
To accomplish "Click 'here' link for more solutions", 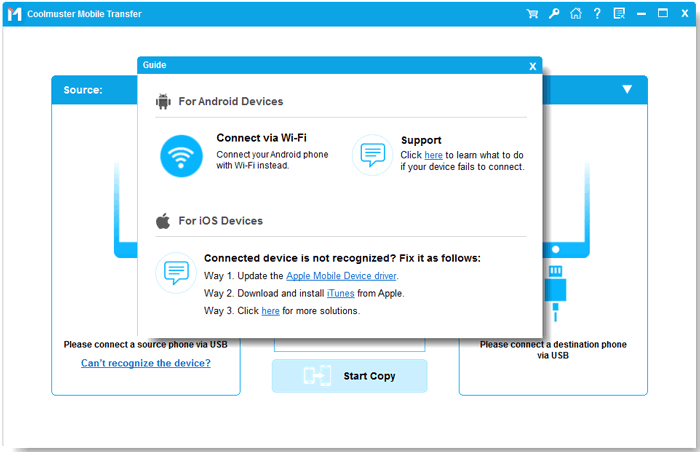I will pos(271,311).
